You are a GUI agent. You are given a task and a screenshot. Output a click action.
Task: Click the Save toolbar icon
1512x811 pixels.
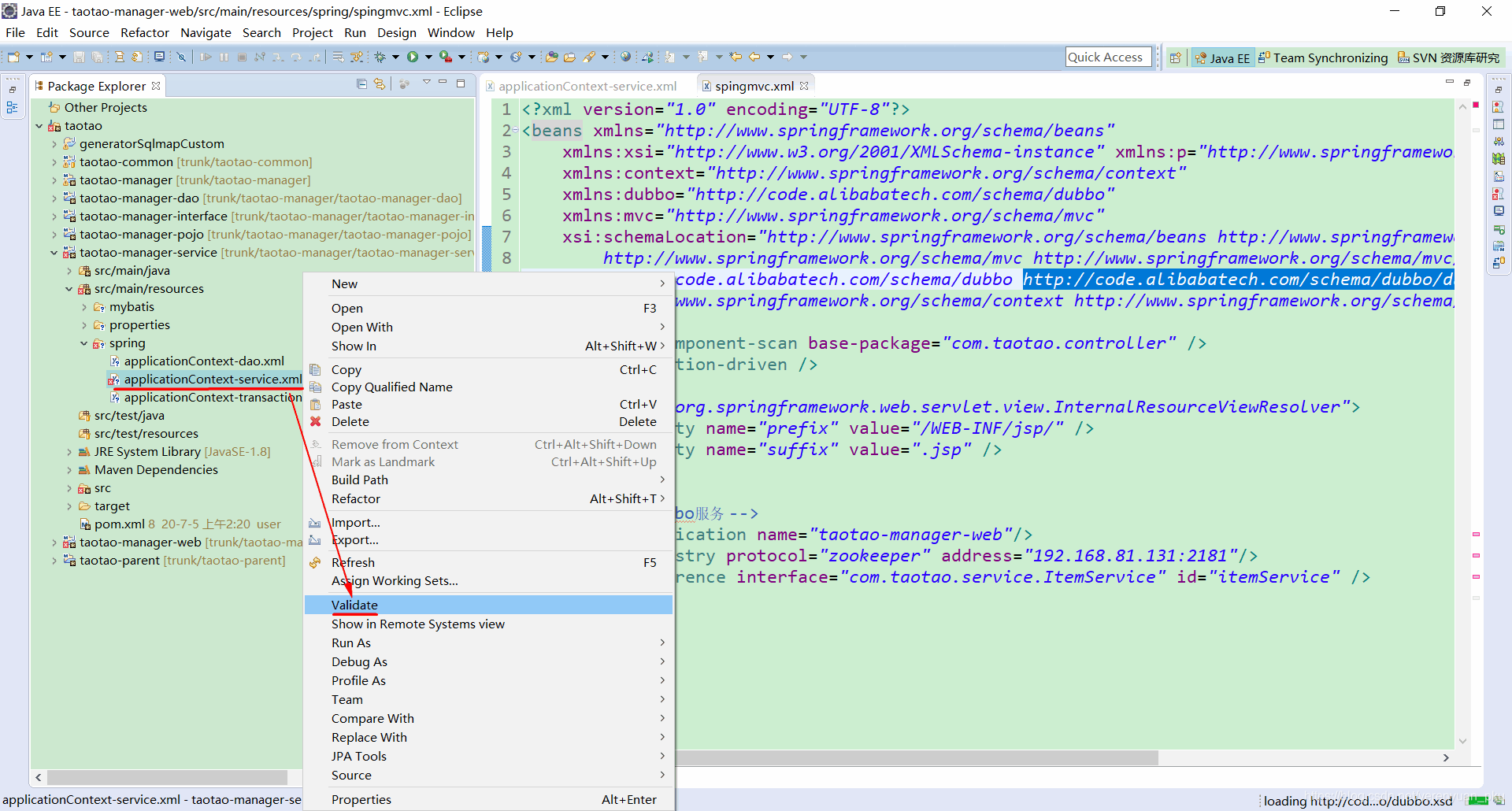(x=79, y=57)
